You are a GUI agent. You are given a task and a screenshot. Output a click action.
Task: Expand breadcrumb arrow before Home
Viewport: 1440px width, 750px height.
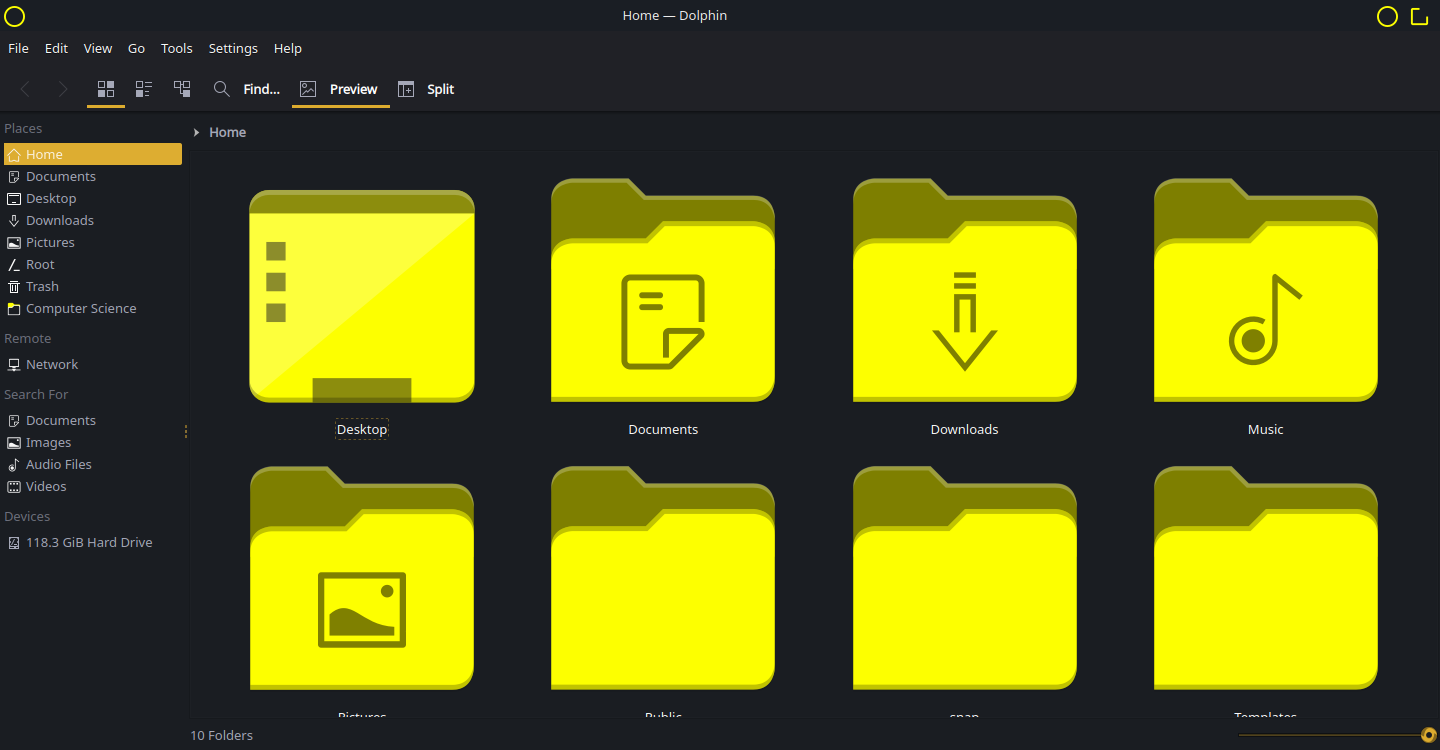(197, 132)
